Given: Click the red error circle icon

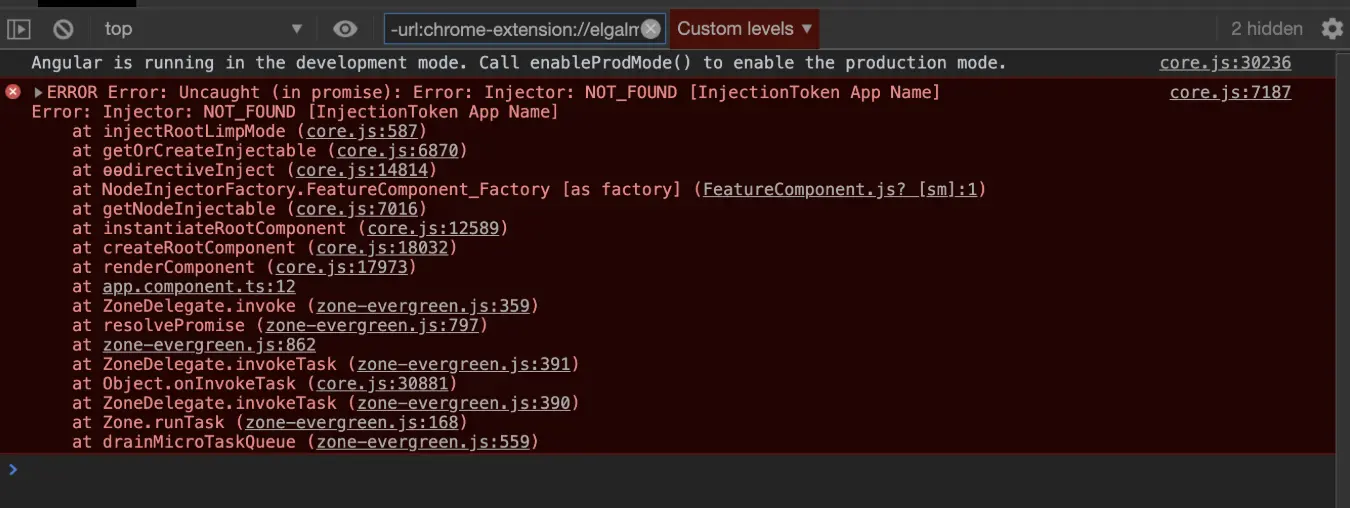Looking at the screenshot, I should point(13,92).
